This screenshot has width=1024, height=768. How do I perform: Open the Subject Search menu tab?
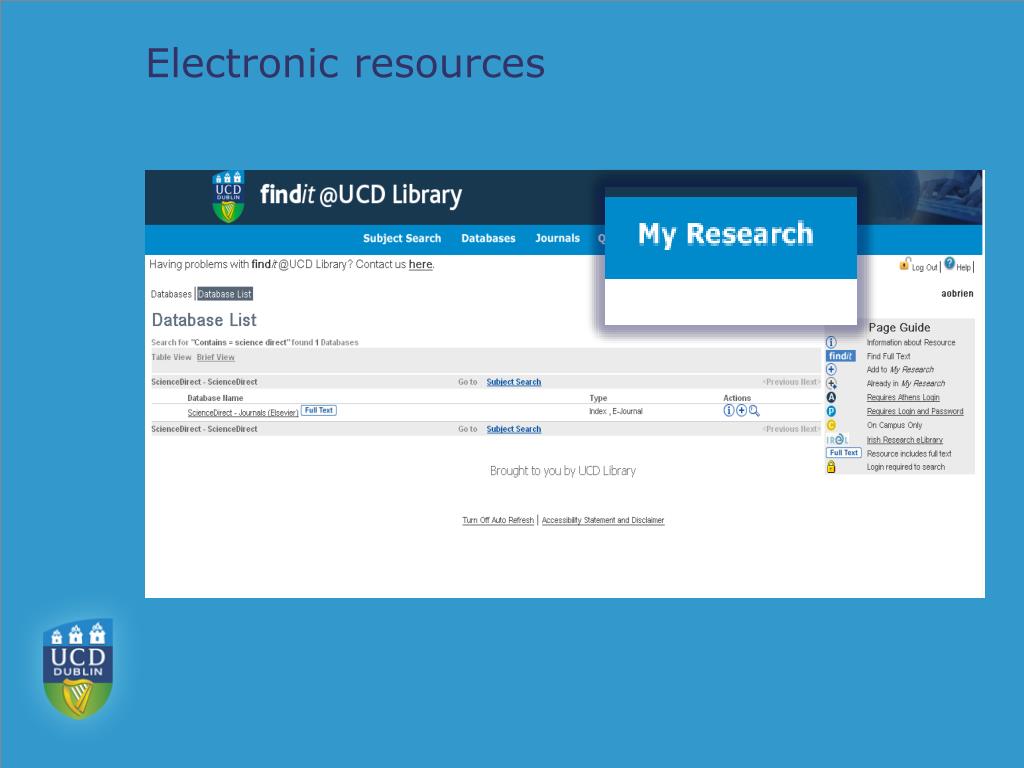point(402,238)
